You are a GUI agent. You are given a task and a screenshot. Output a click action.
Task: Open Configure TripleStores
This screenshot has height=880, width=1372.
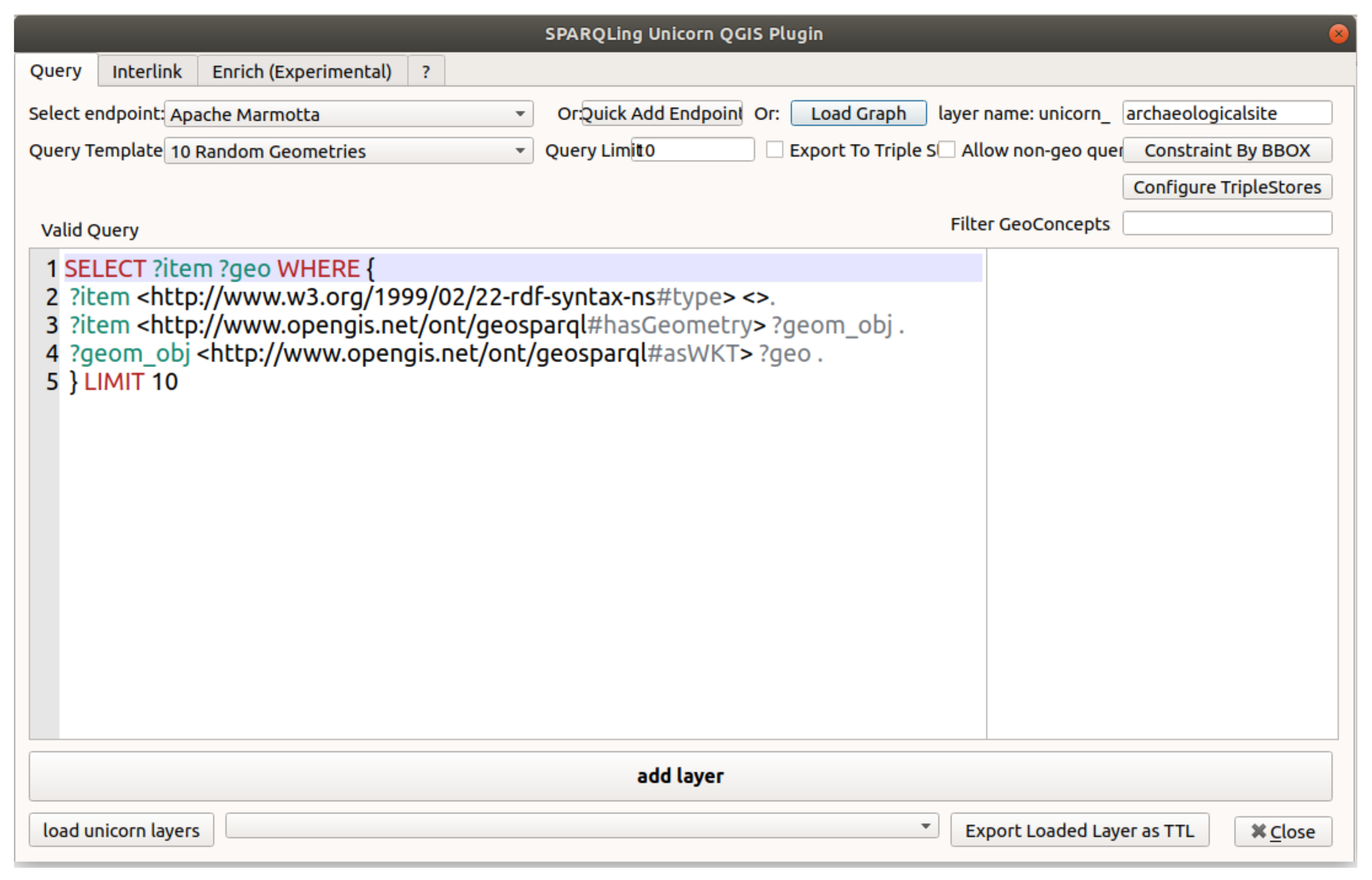coord(1227,187)
